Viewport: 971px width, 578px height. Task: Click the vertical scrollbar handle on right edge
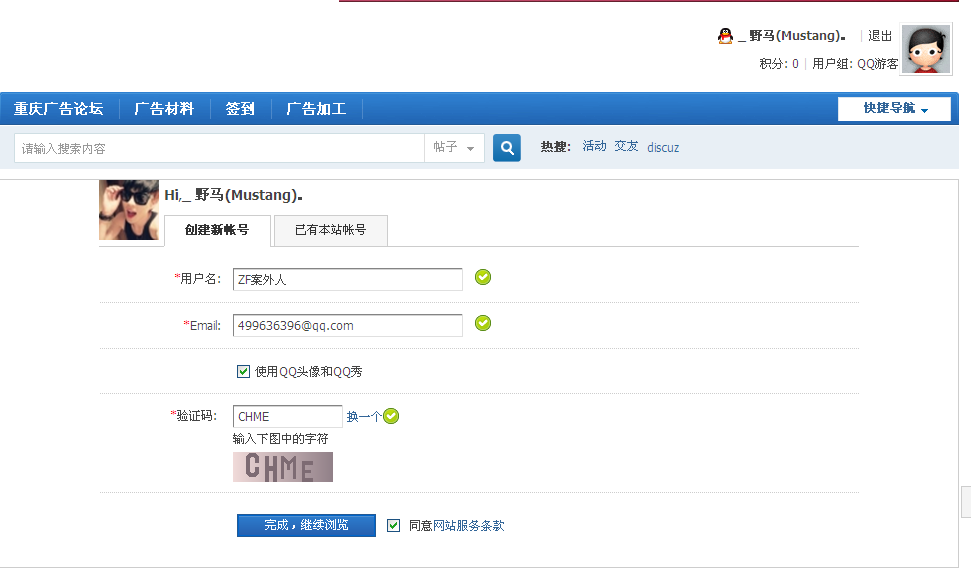click(x=965, y=502)
